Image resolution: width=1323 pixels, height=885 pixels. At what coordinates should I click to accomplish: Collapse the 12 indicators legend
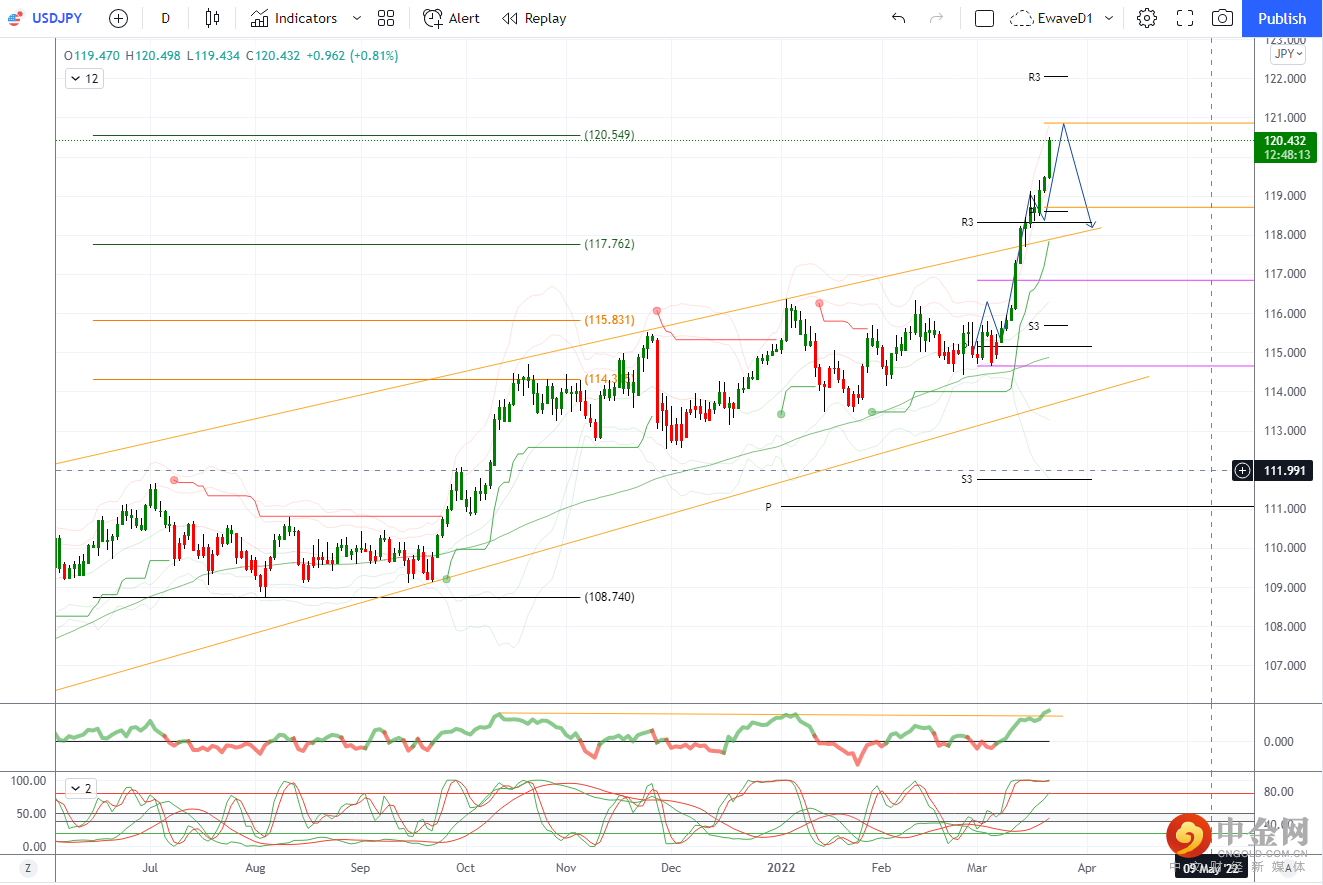[84, 78]
